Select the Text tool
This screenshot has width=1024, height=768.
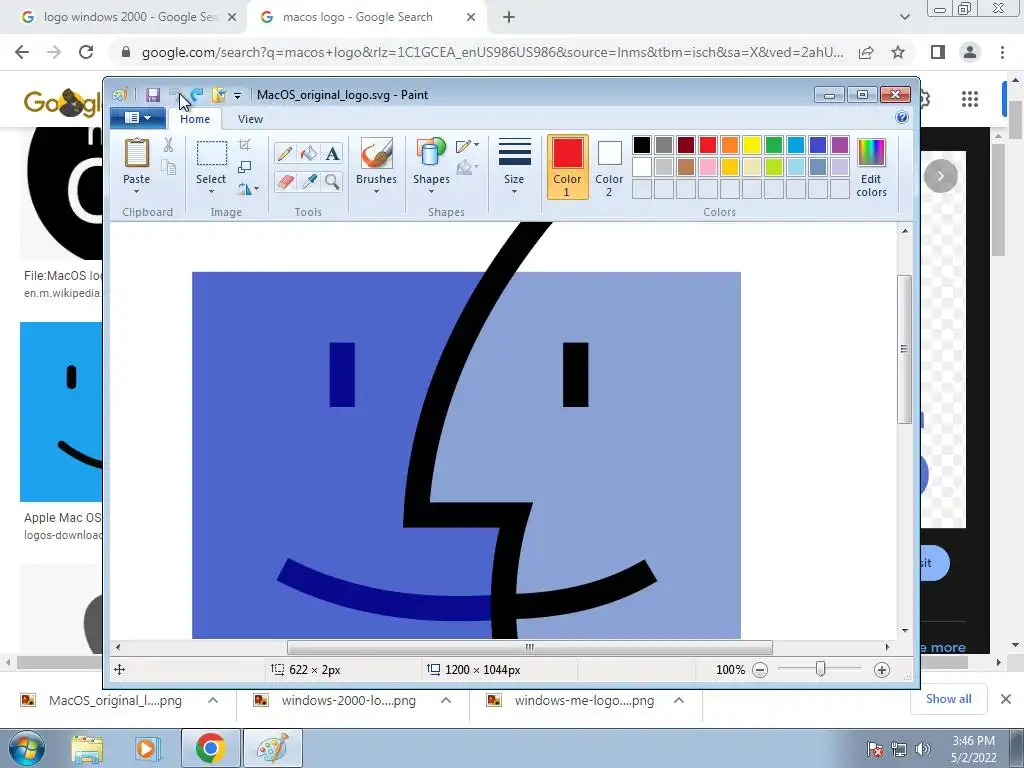332,154
